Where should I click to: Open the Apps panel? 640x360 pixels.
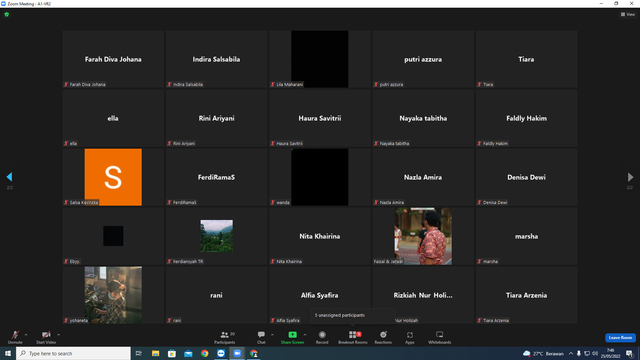tap(410, 337)
